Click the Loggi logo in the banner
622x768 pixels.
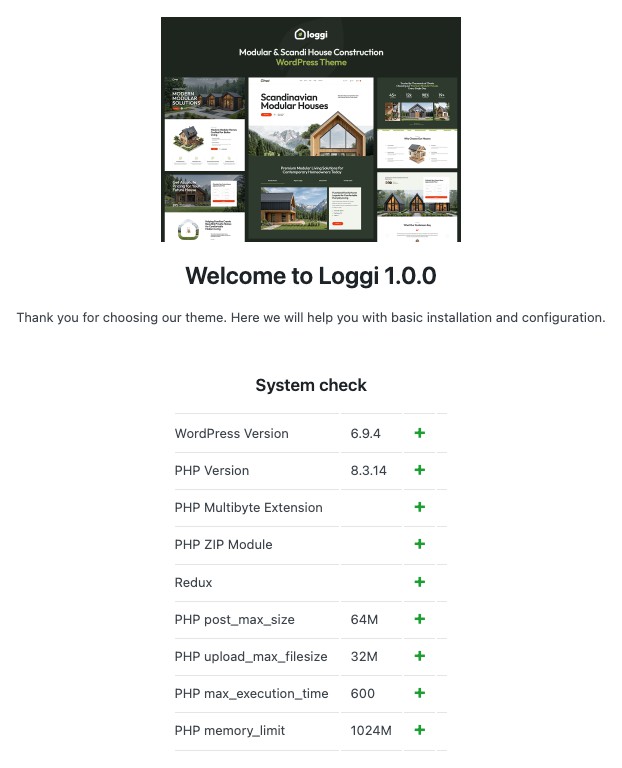pyautogui.click(x=310, y=34)
